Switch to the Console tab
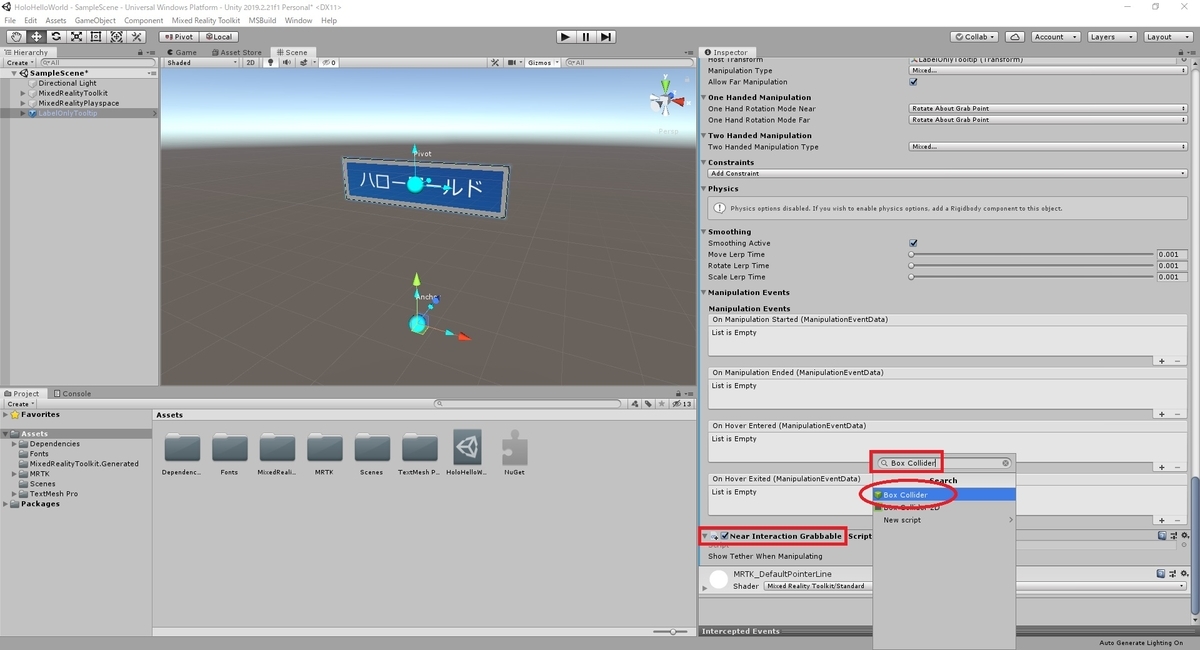 point(73,393)
